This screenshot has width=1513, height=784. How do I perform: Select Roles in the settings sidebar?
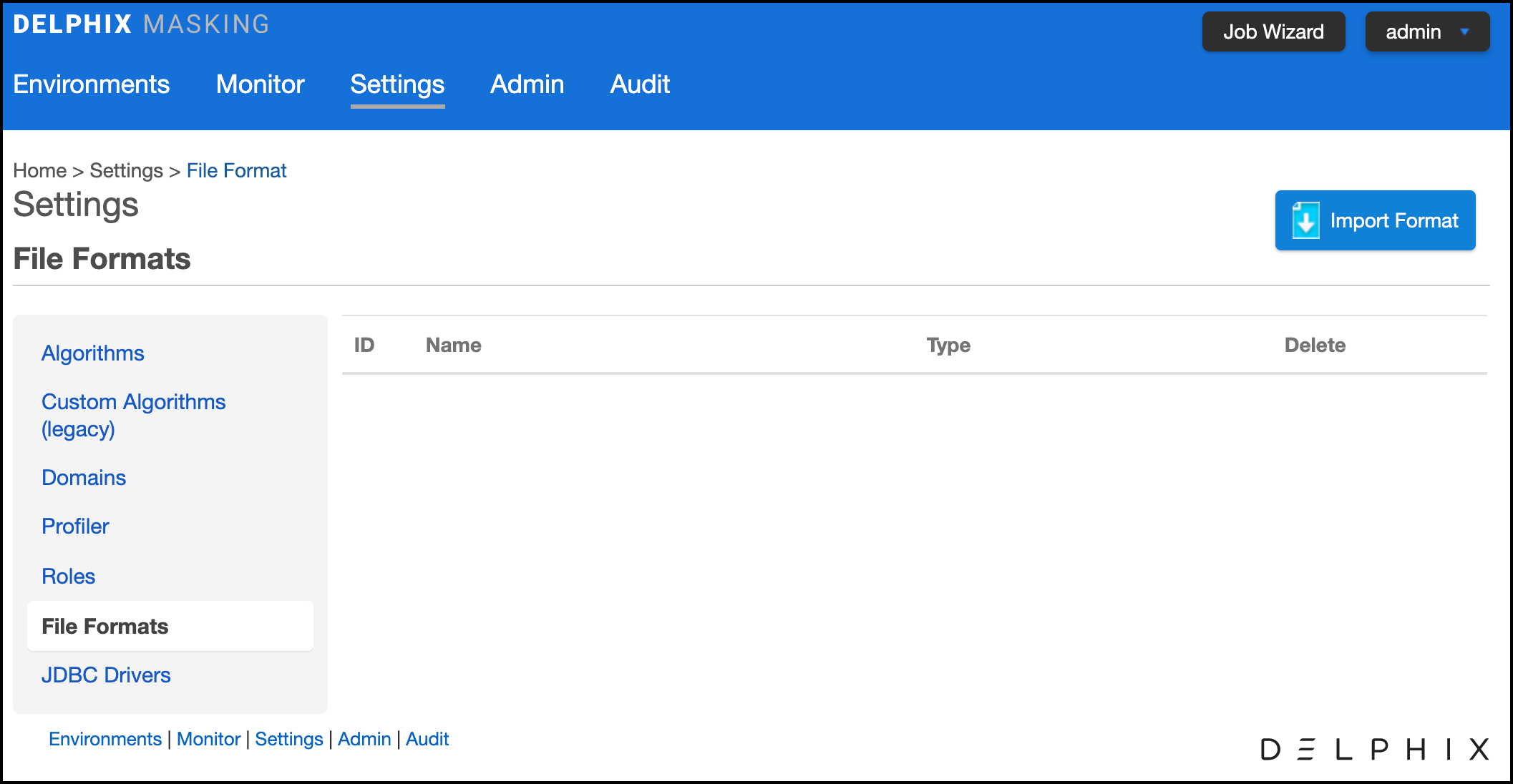[x=68, y=577]
